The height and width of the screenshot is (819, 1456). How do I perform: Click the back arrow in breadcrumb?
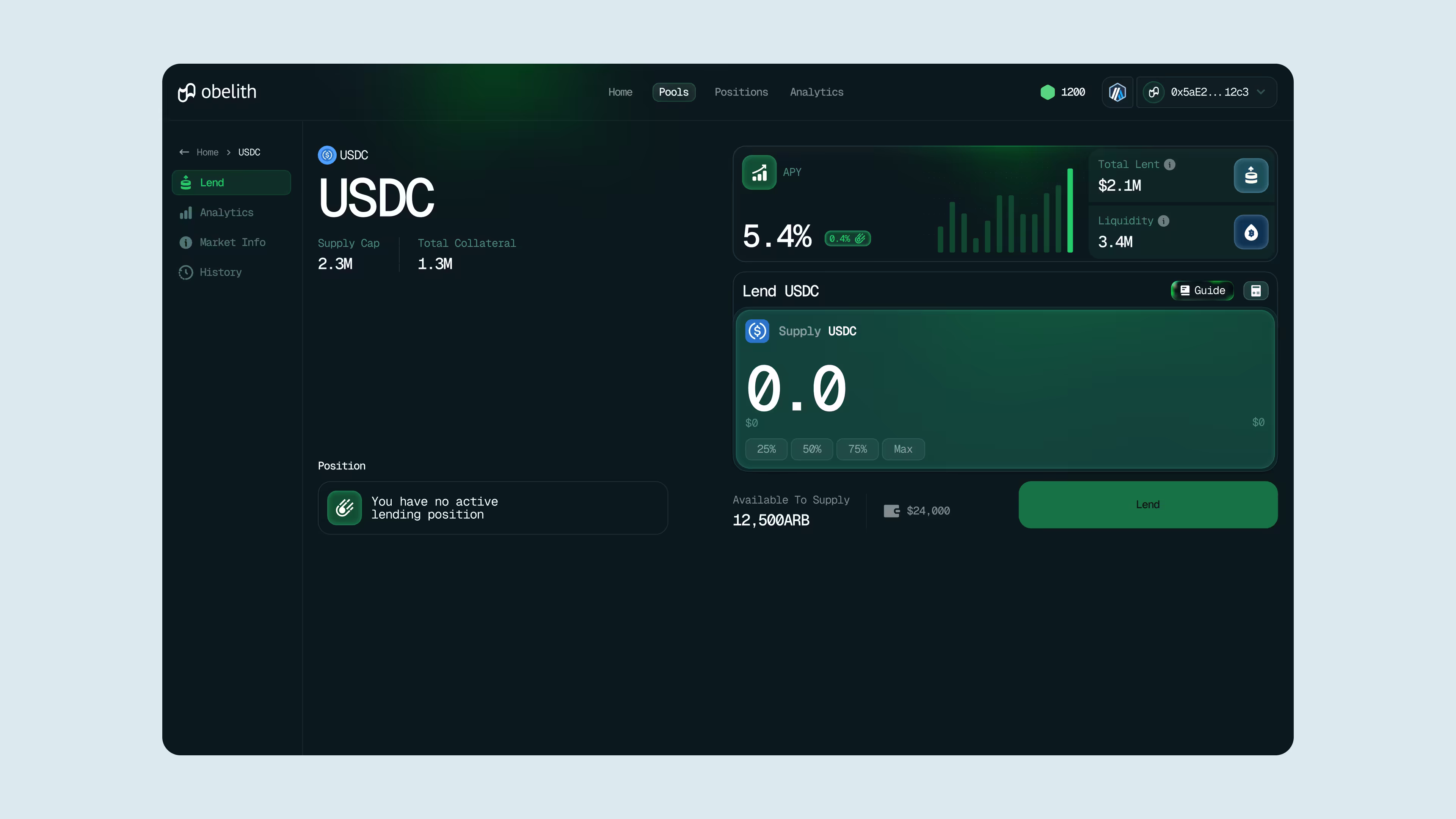184,152
